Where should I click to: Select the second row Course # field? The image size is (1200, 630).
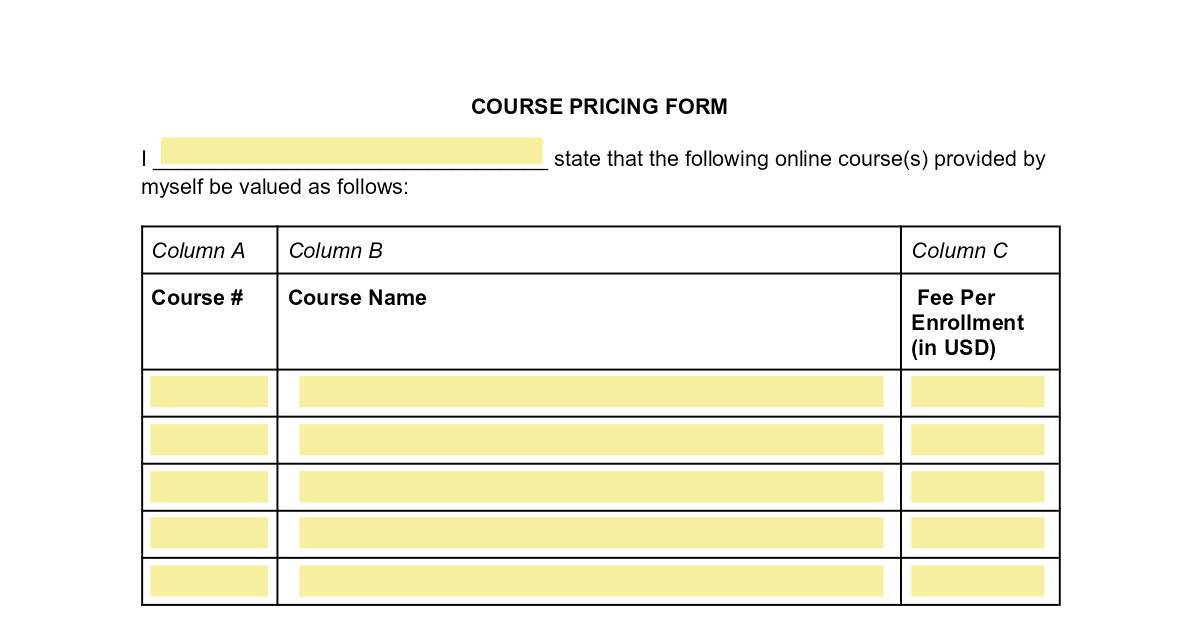tap(209, 440)
